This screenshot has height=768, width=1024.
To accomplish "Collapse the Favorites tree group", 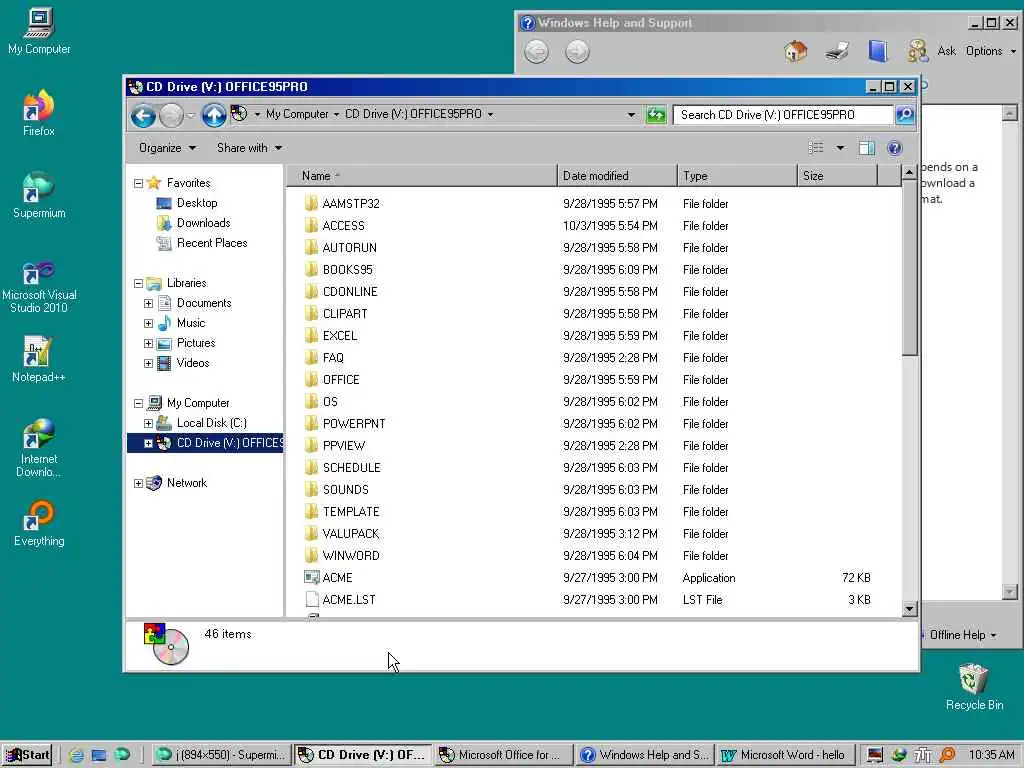I will (x=138, y=184).
